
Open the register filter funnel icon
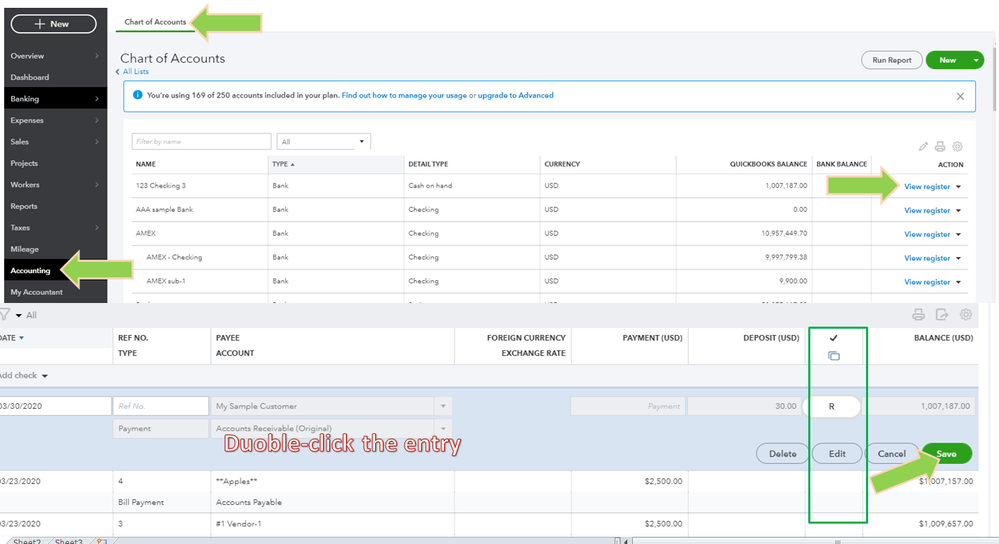pos(4,315)
